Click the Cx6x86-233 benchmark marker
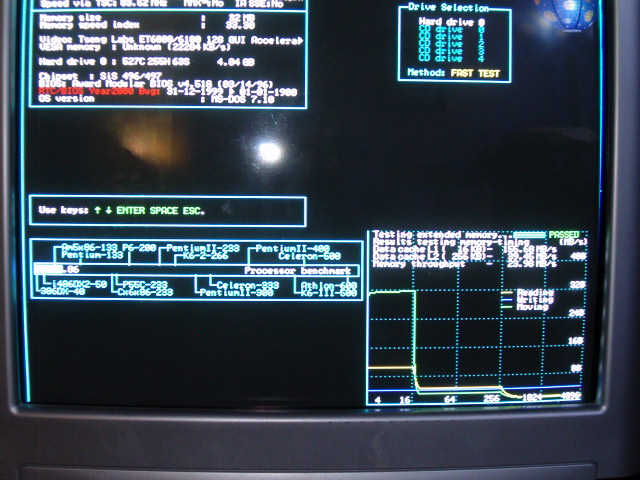This screenshot has width=640, height=480. coord(145,292)
